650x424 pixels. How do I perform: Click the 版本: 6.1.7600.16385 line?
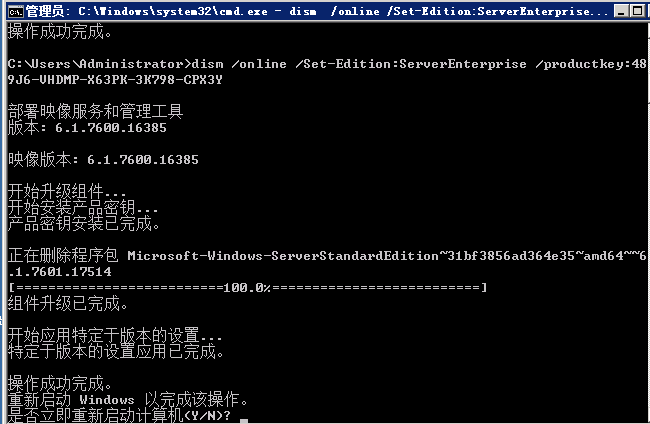(87, 128)
